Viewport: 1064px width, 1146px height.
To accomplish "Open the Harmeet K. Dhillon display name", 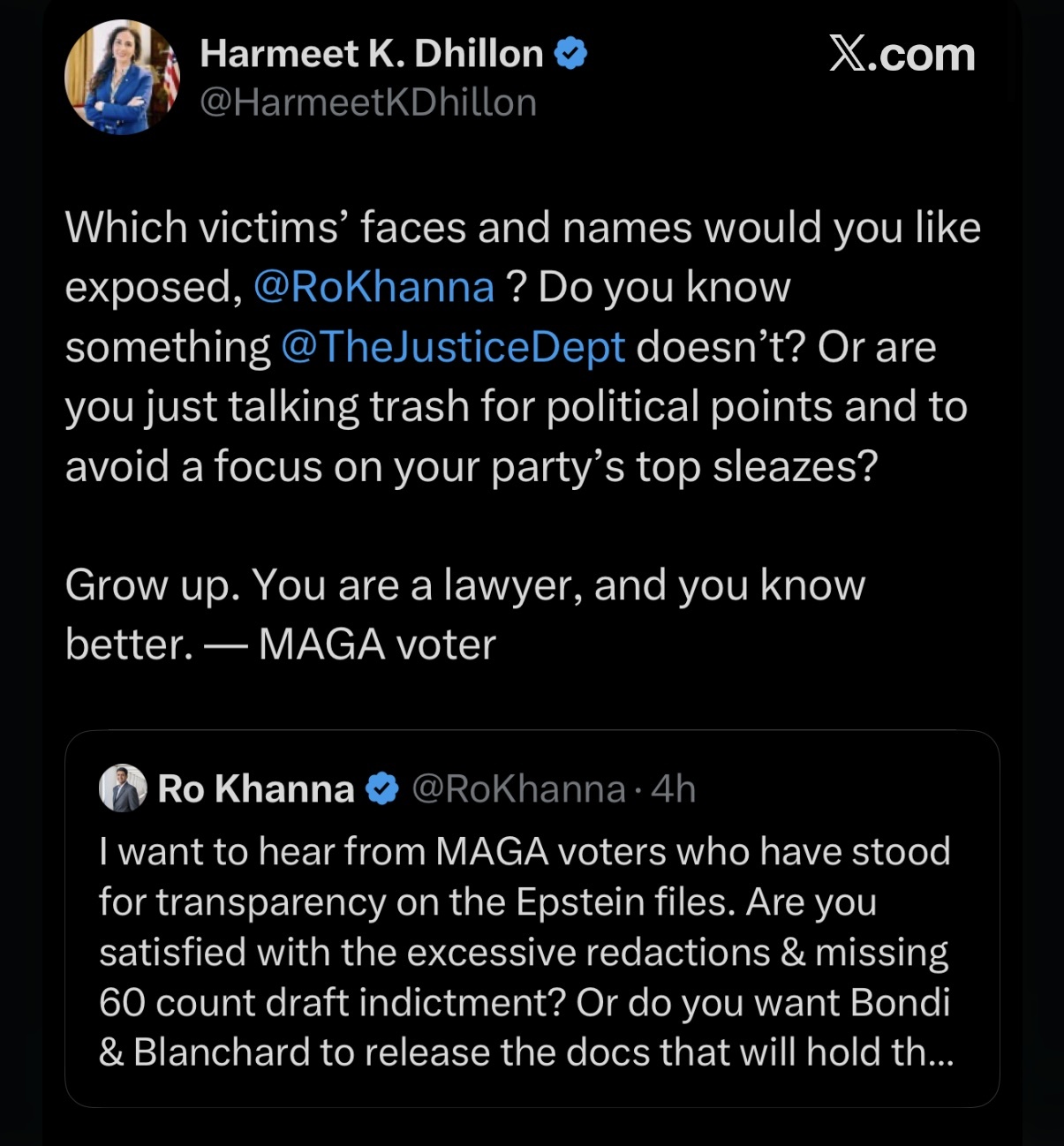I will pyautogui.click(x=371, y=54).
